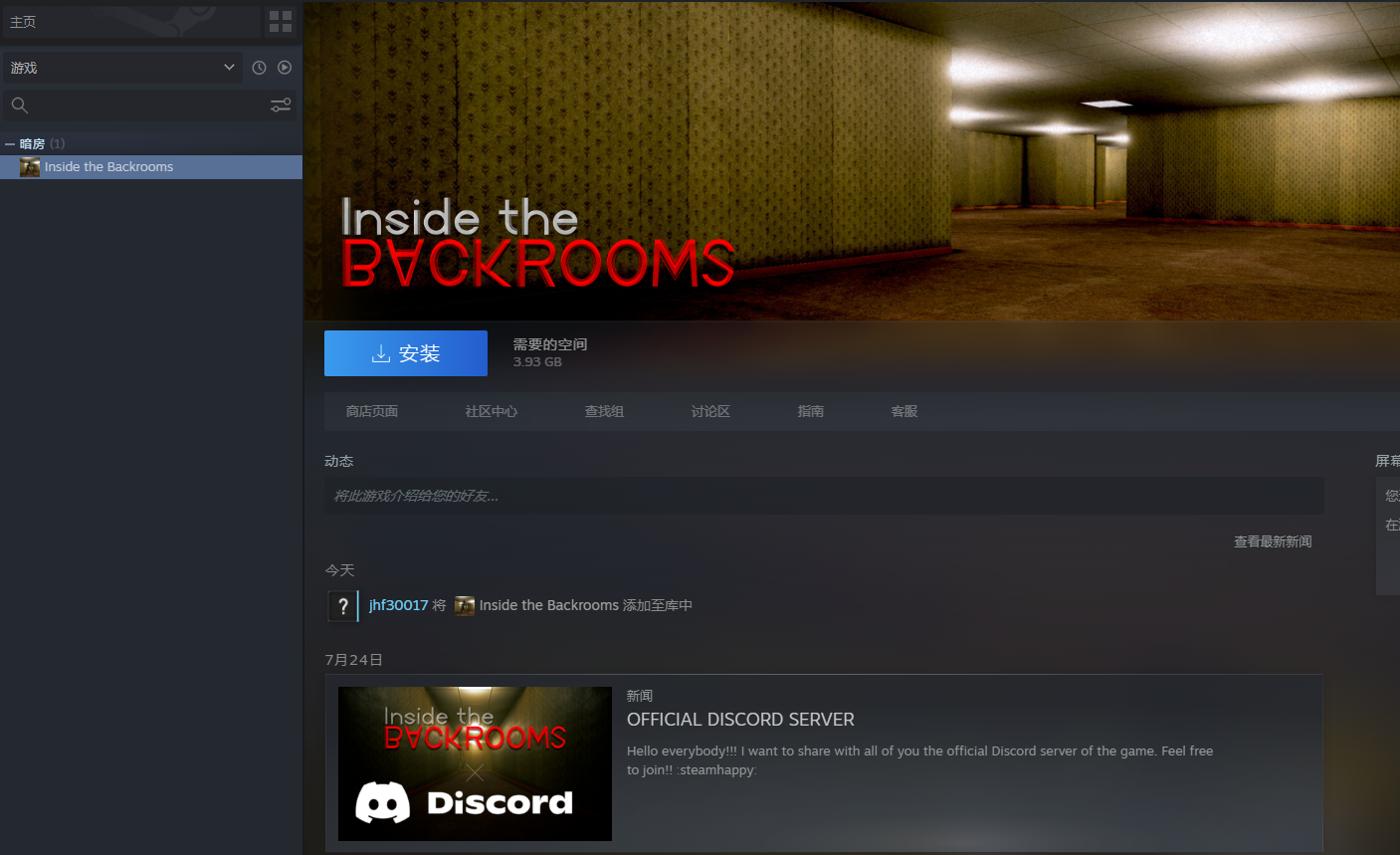Open the 查找组 find groups tab
This screenshot has width=1400, height=855.
tap(604, 411)
